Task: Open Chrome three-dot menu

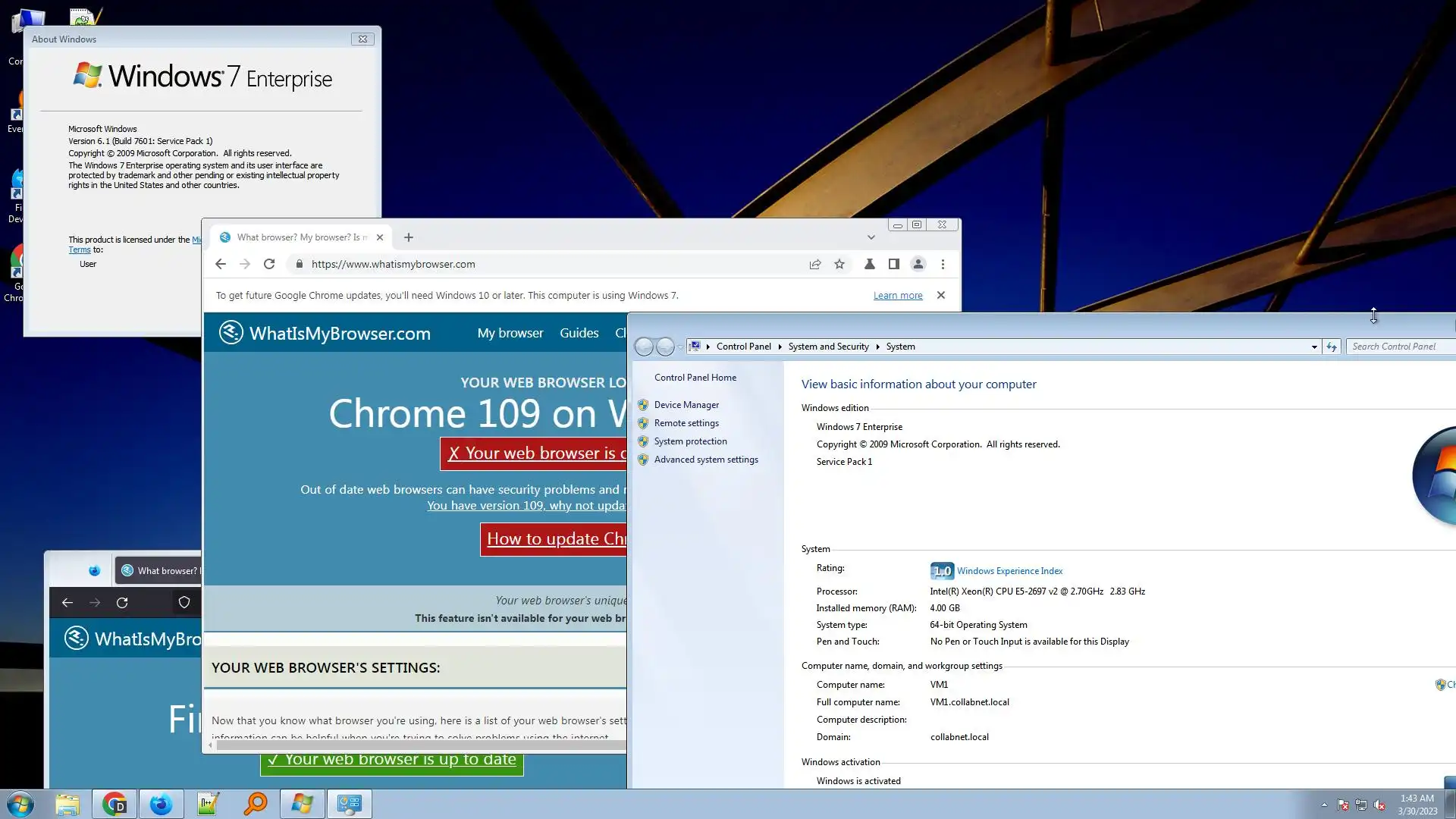Action: point(943,264)
